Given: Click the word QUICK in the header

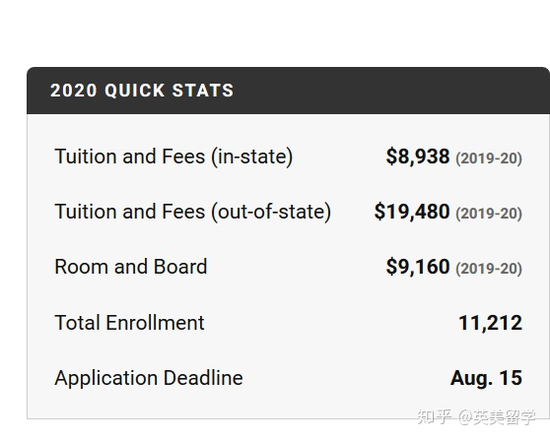Looking at the screenshot, I should click(134, 91).
